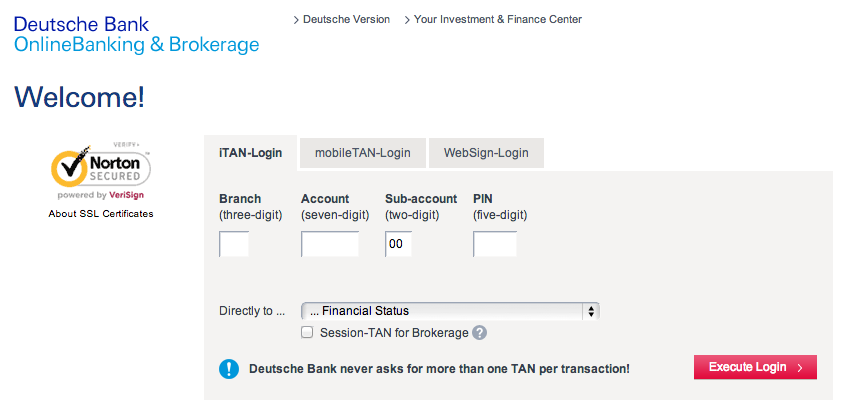Click the Deutsche Bank OnlineBanking logo
The image size is (842, 418).
(x=136, y=35)
